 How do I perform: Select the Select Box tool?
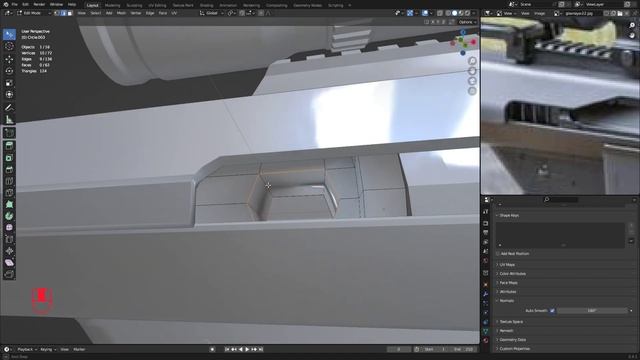9,35
